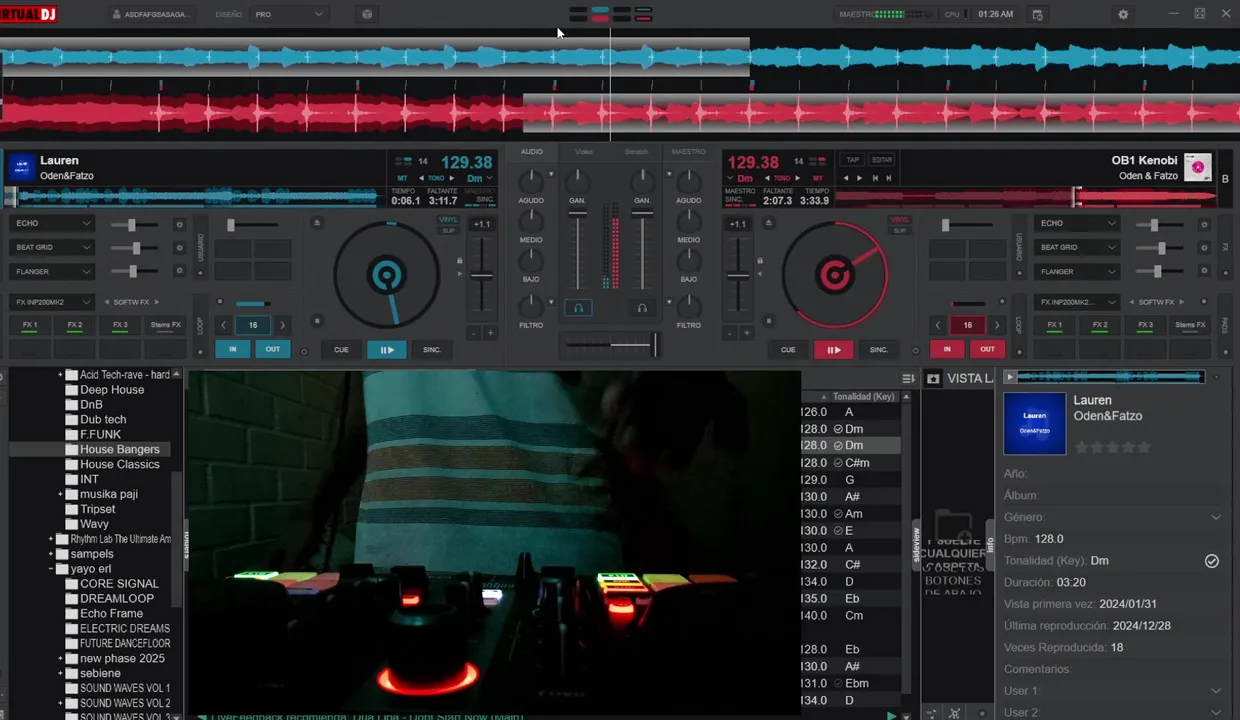1240x720 pixels.
Task: Open the settings gear in the top bar
Action: click(x=1123, y=15)
